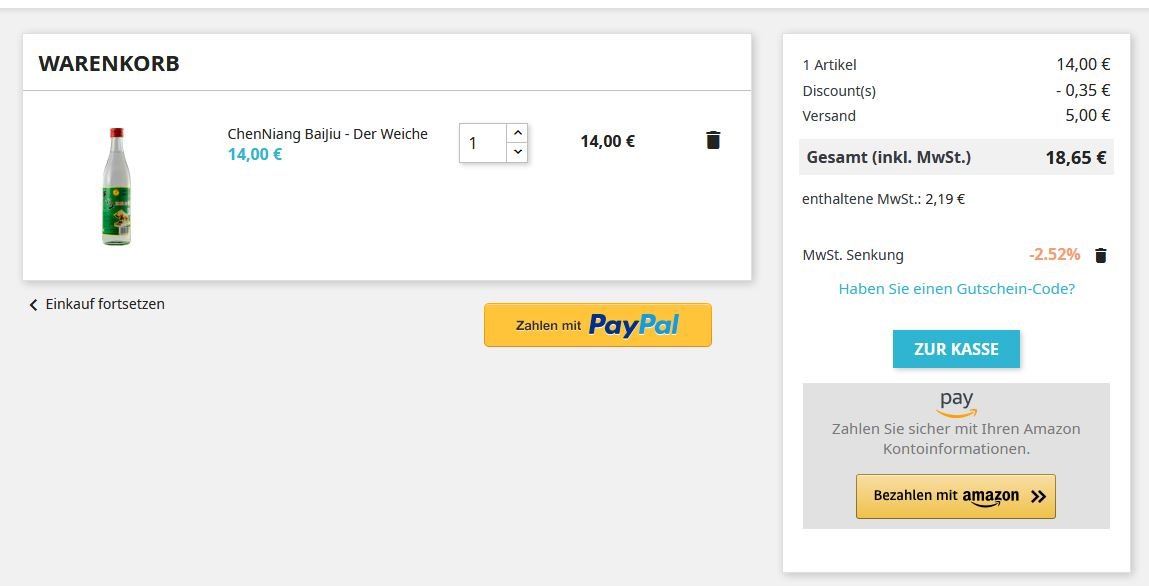
Task: Click the blue 14,00 € unit price
Action: [254, 154]
